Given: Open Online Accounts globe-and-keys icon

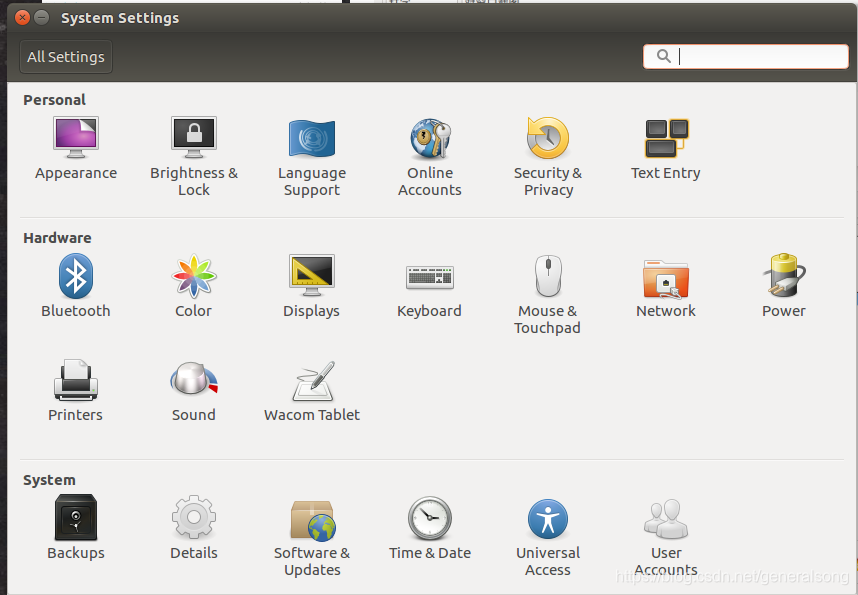Looking at the screenshot, I should [x=430, y=137].
